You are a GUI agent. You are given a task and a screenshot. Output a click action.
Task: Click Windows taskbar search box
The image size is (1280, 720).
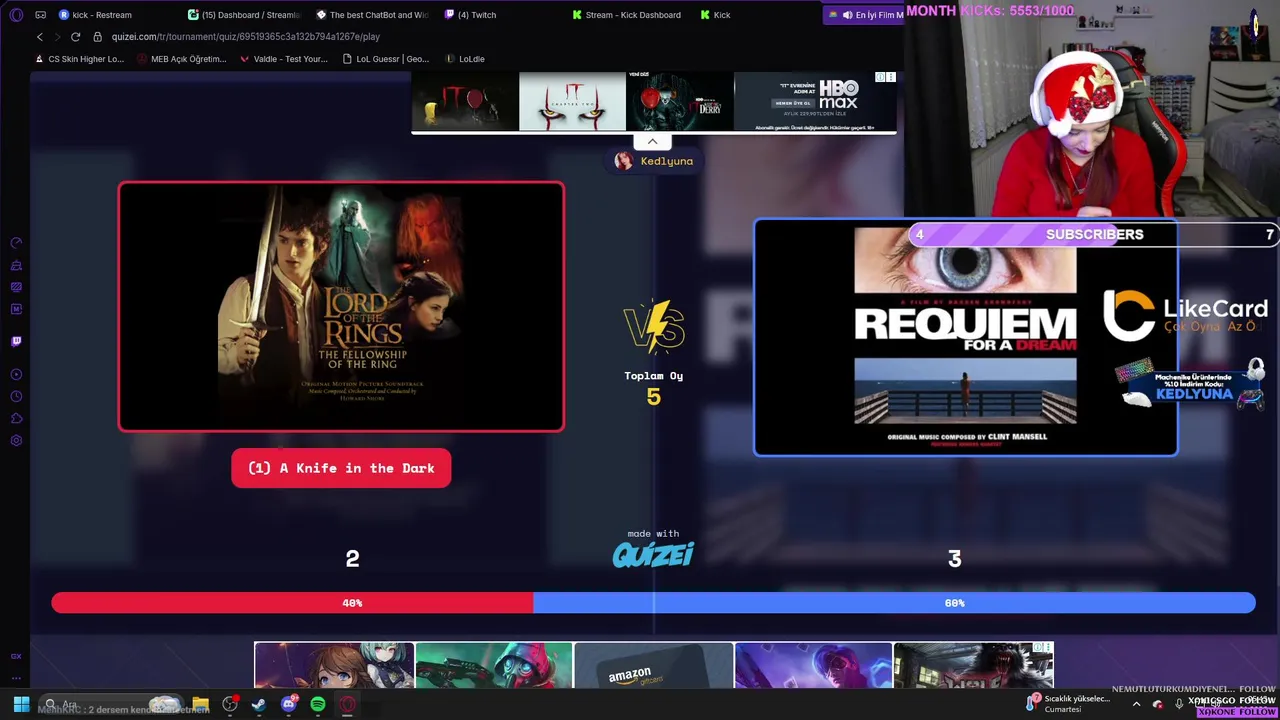pyautogui.click(x=110, y=704)
